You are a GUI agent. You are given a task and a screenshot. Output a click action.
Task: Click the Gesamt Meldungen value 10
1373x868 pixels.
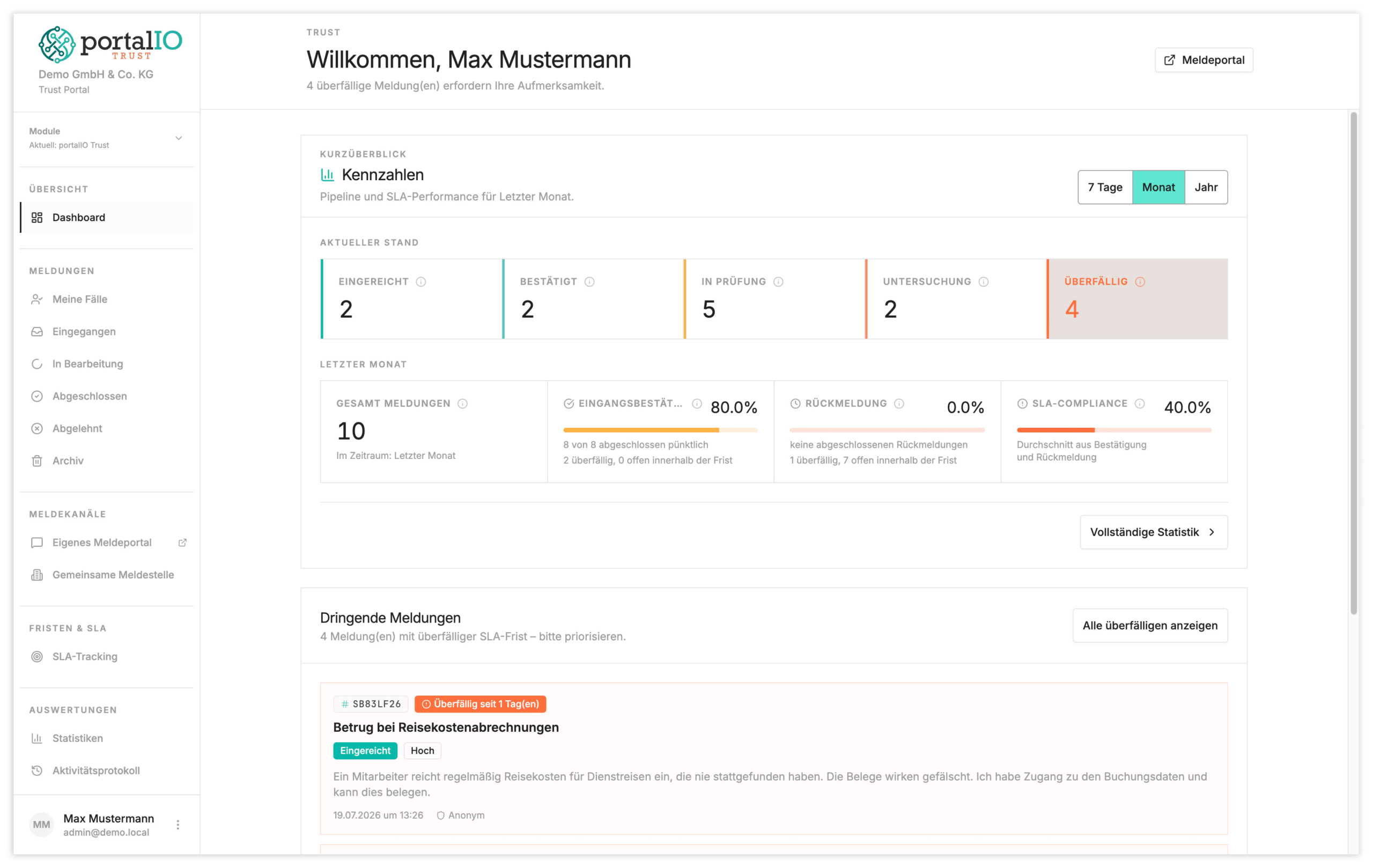[351, 431]
